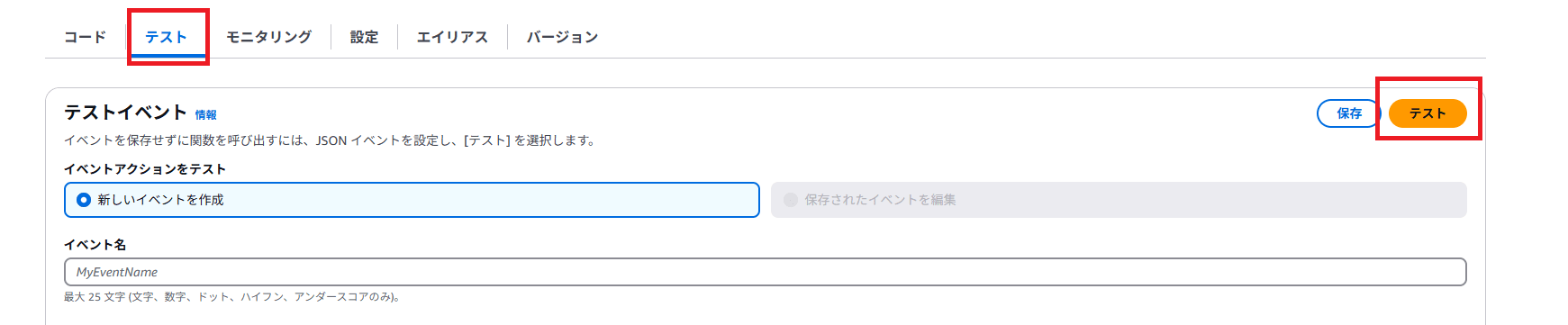Open the エイリアス tab
The image size is (1568, 325).
[x=452, y=37]
